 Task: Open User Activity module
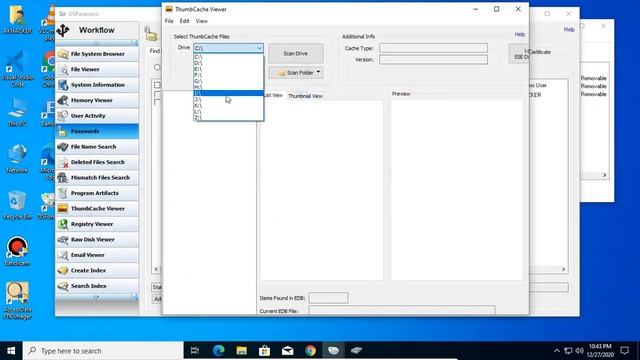[97, 116]
